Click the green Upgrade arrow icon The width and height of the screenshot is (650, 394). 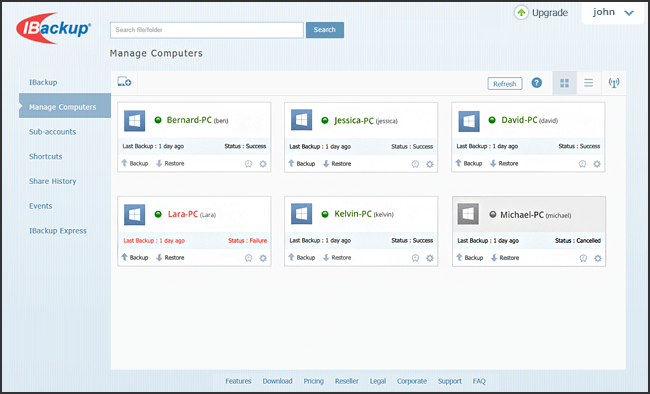click(521, 12)
